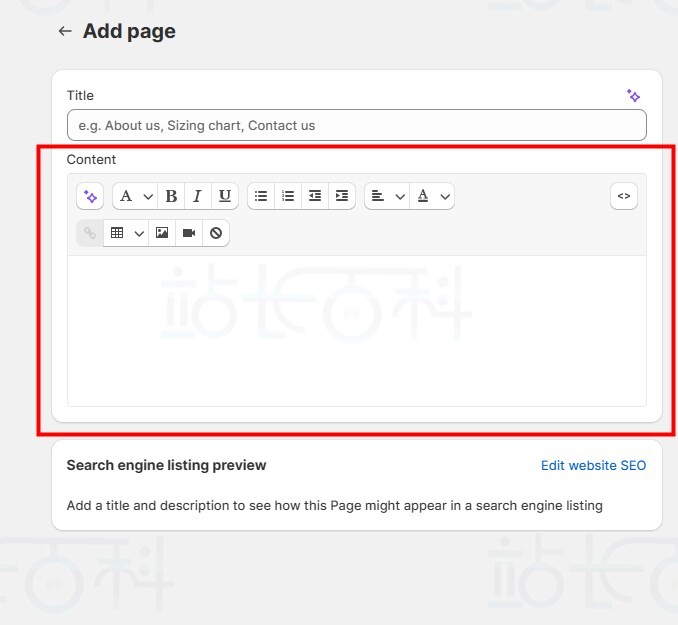
Task: Toggle italic formatting
Action: (198, 196)
